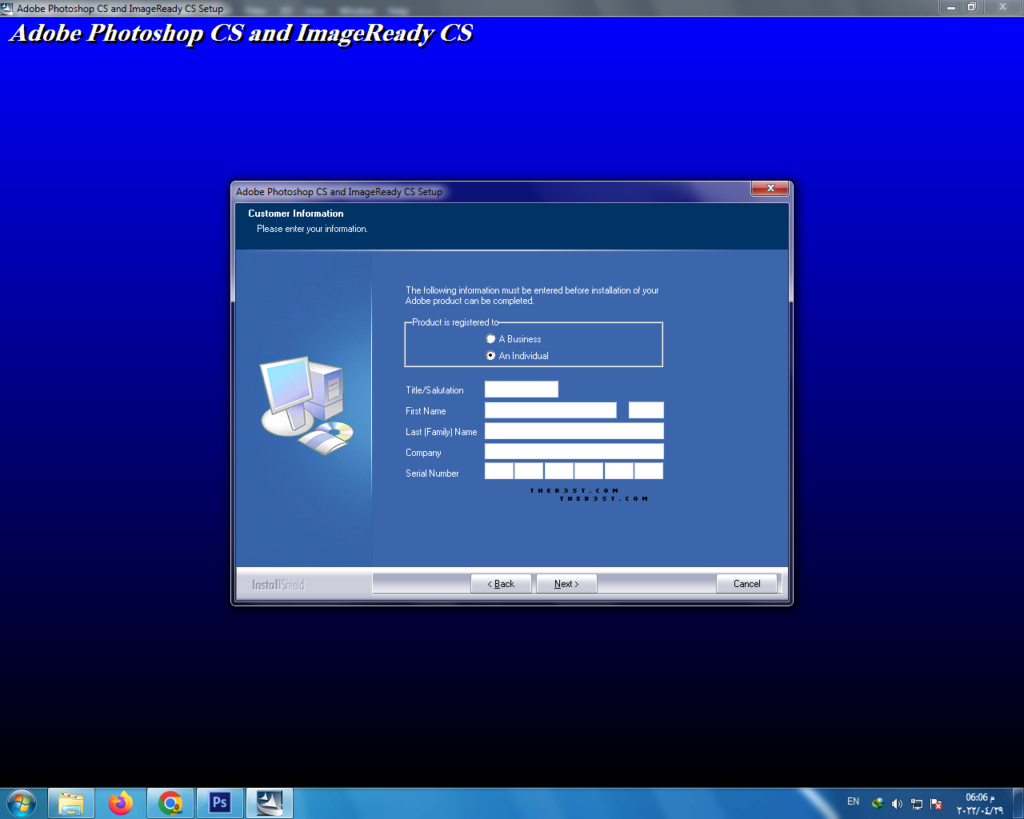Proceed with the Next button
The image size is (1024, 819).
pyautogui.click(x=566, y=584)
